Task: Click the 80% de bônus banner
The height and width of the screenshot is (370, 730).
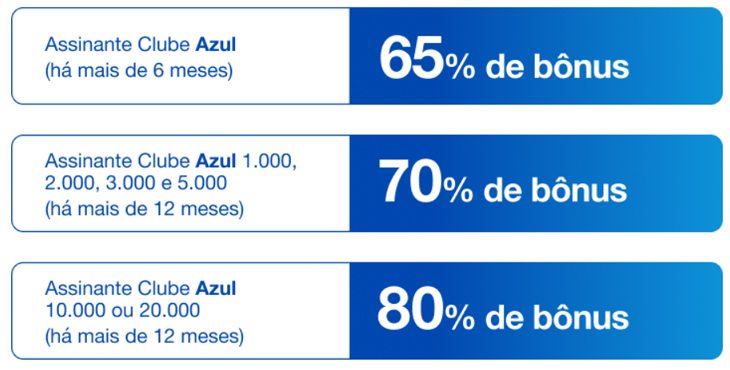Action: pyautogui.click(x=536, y=311)
